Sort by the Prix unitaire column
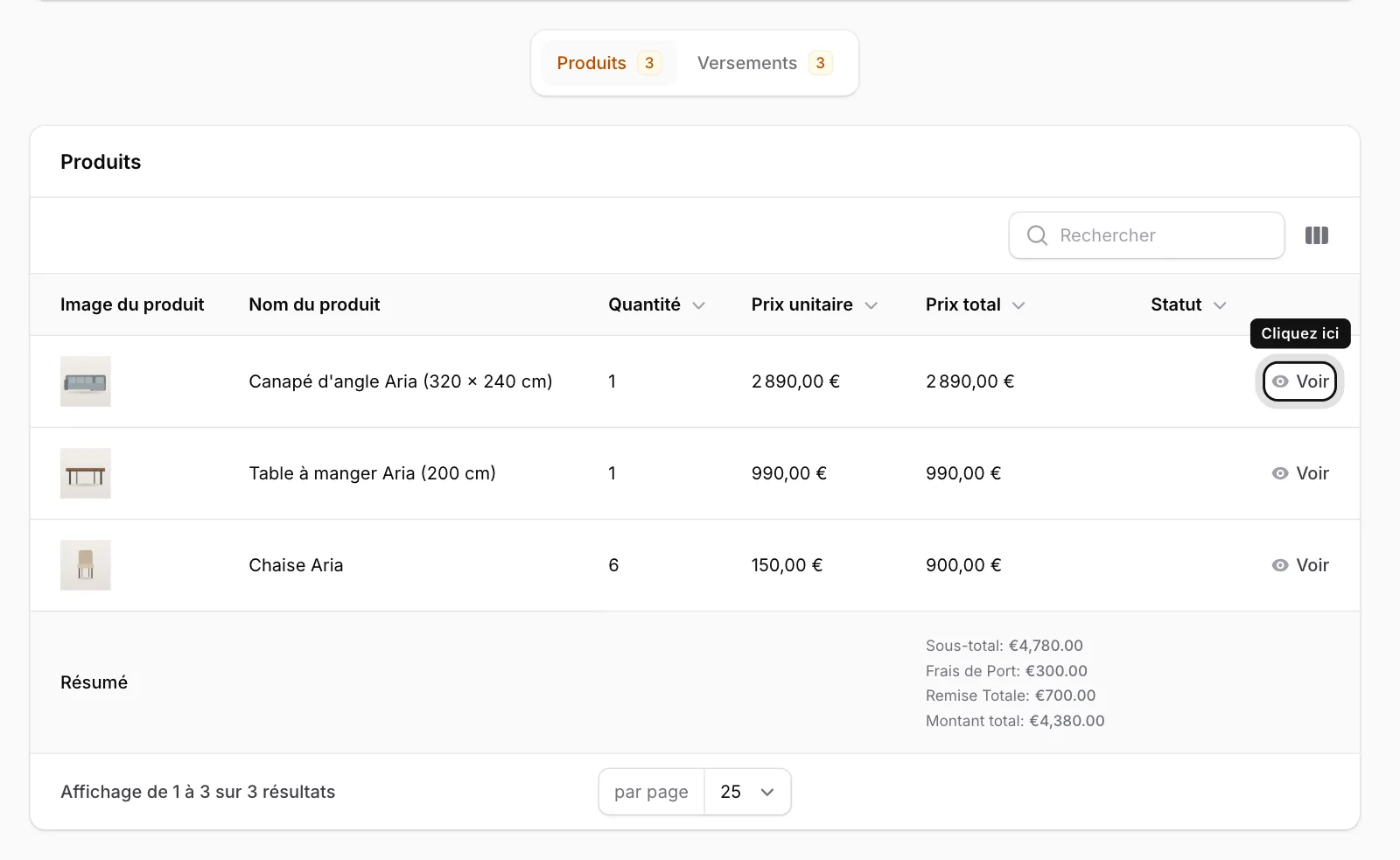Screen dimensions: 1400x860 tap(815, 304)
